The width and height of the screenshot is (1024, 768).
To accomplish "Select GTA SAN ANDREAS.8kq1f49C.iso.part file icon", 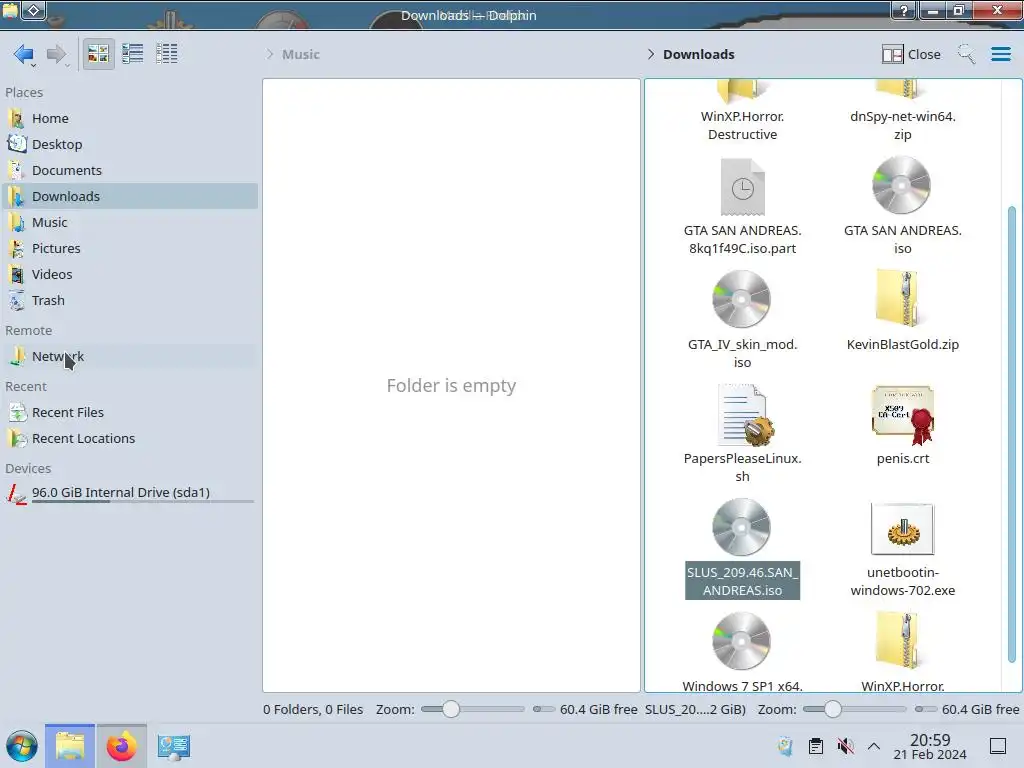I will (743, 187).
